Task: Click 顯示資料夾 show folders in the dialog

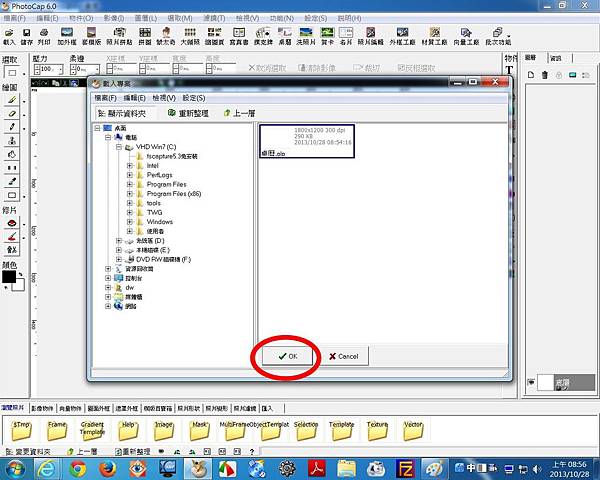Action: coord(122,113)
